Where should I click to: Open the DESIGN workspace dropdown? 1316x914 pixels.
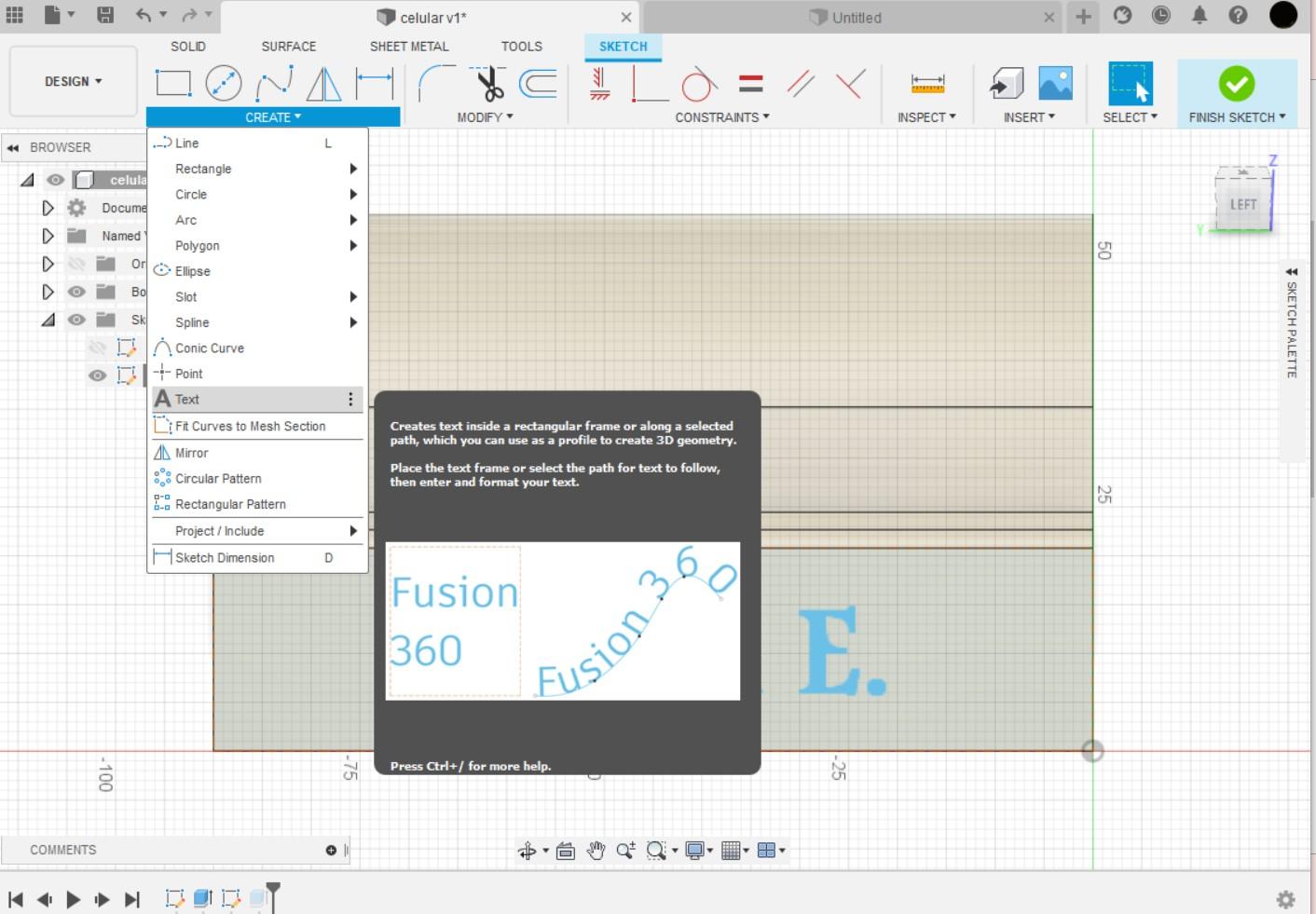tap(73, 82)
